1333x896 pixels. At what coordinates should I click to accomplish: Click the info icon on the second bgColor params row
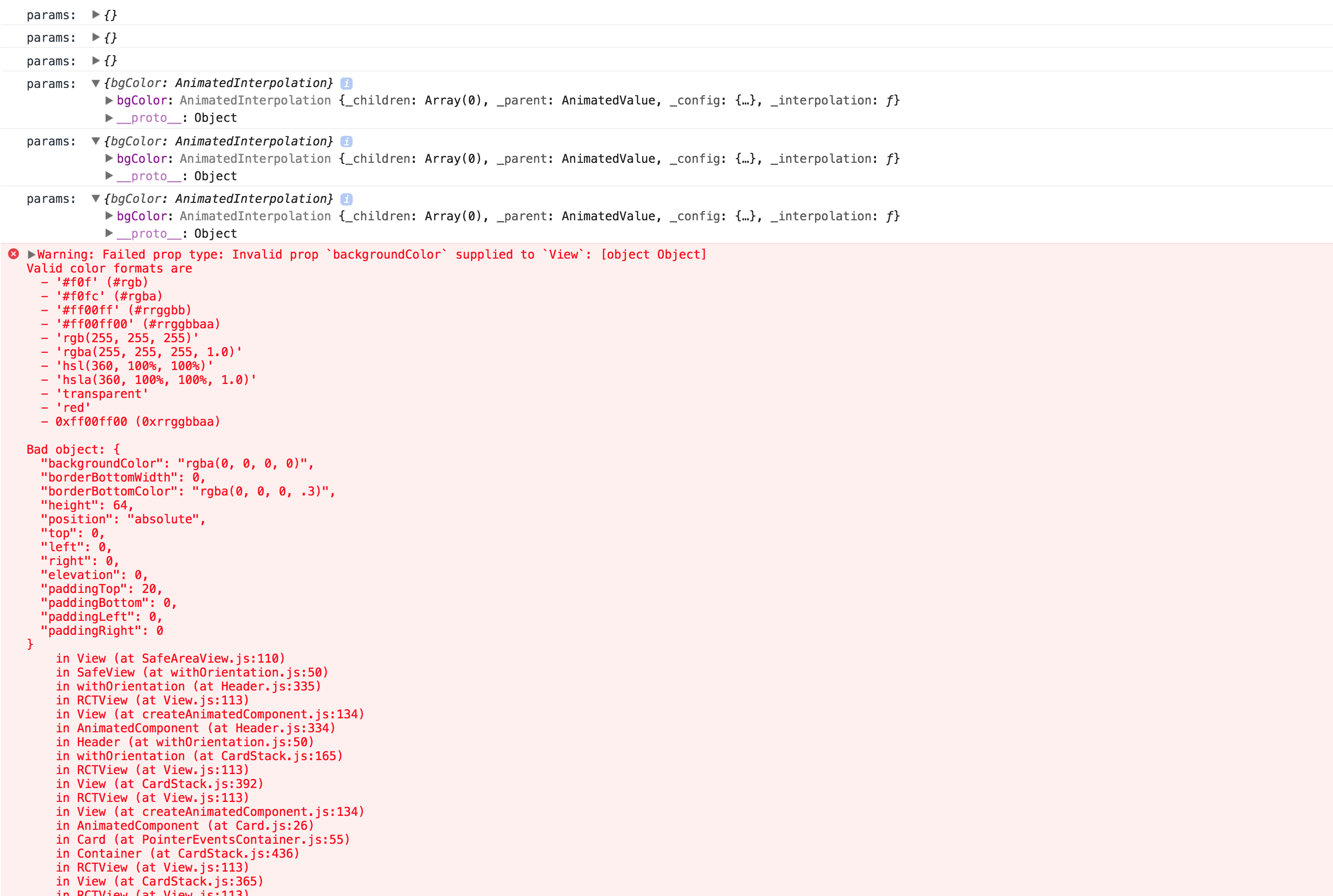point(347,141)
